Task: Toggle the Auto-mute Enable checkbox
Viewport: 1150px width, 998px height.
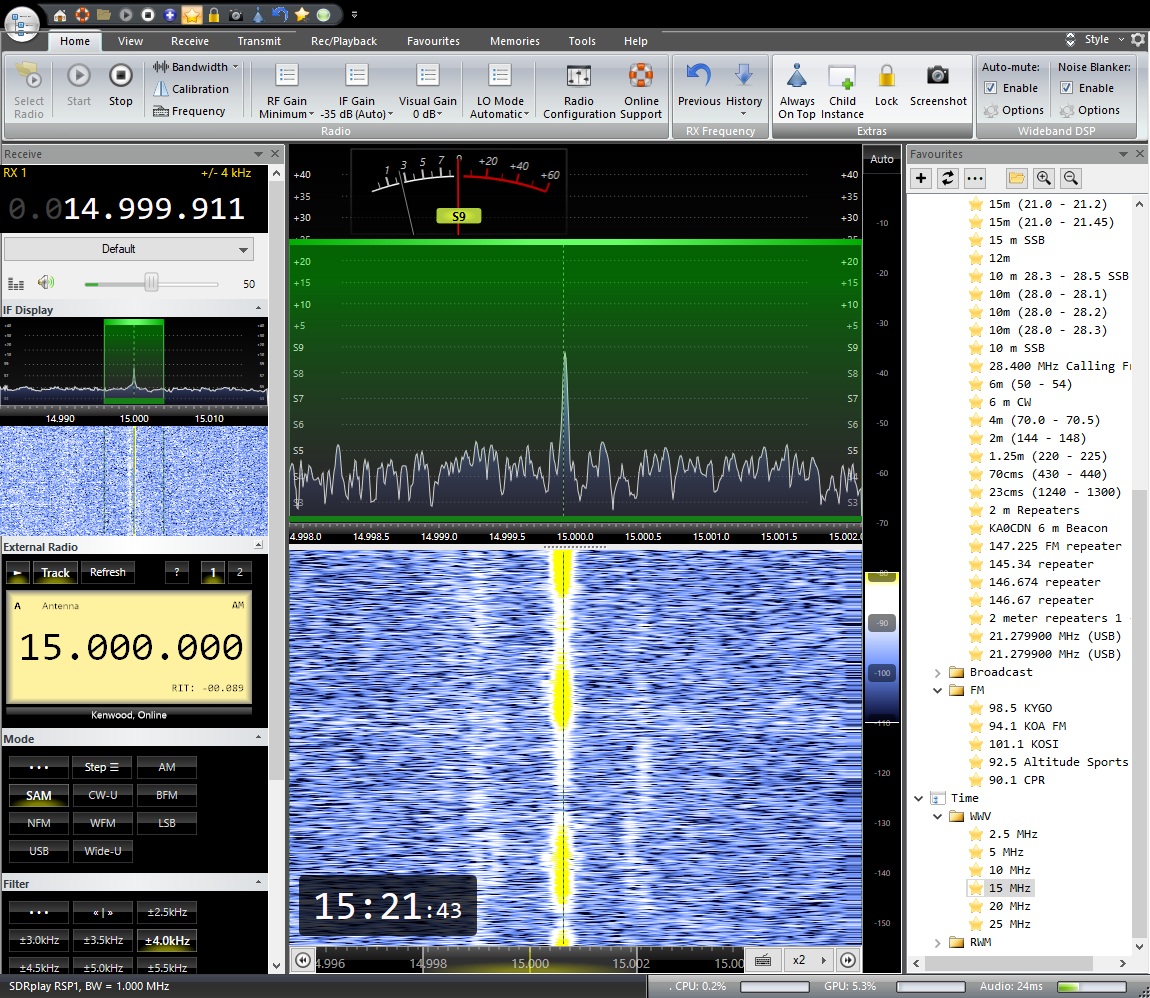Action: [x=991, y=88]
